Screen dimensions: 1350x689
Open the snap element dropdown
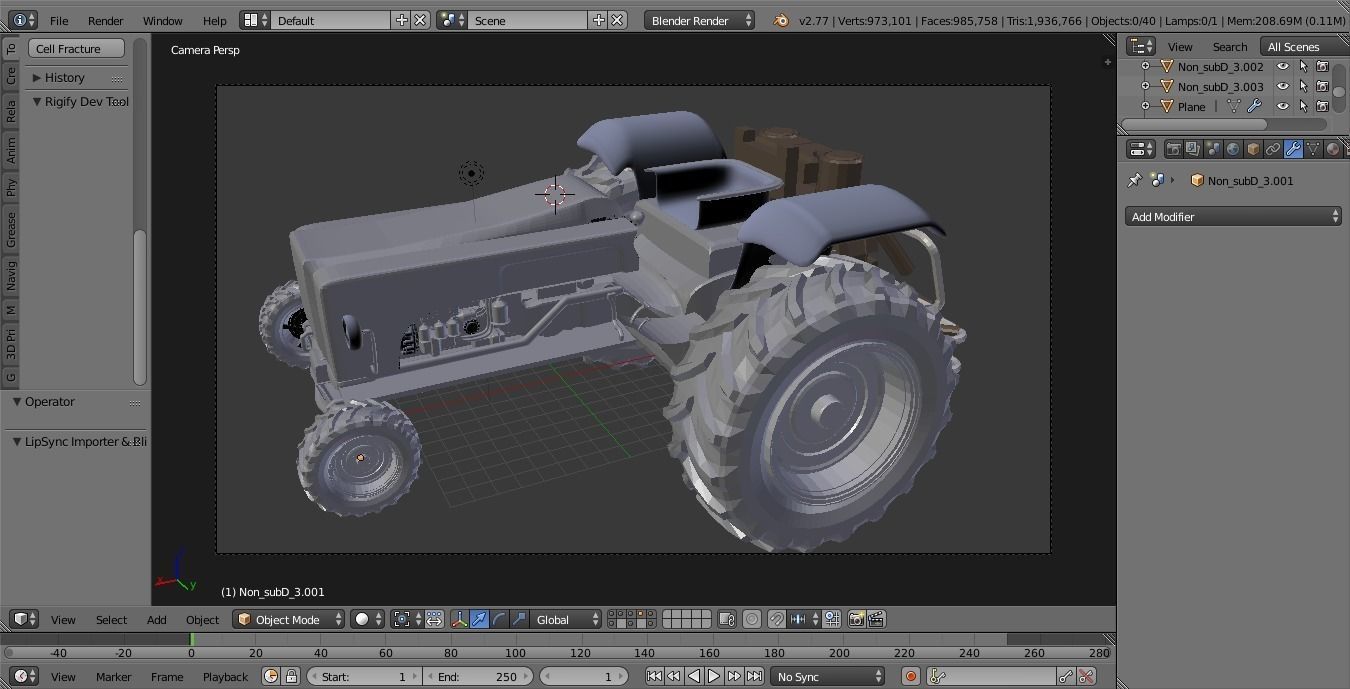[803, 619]
